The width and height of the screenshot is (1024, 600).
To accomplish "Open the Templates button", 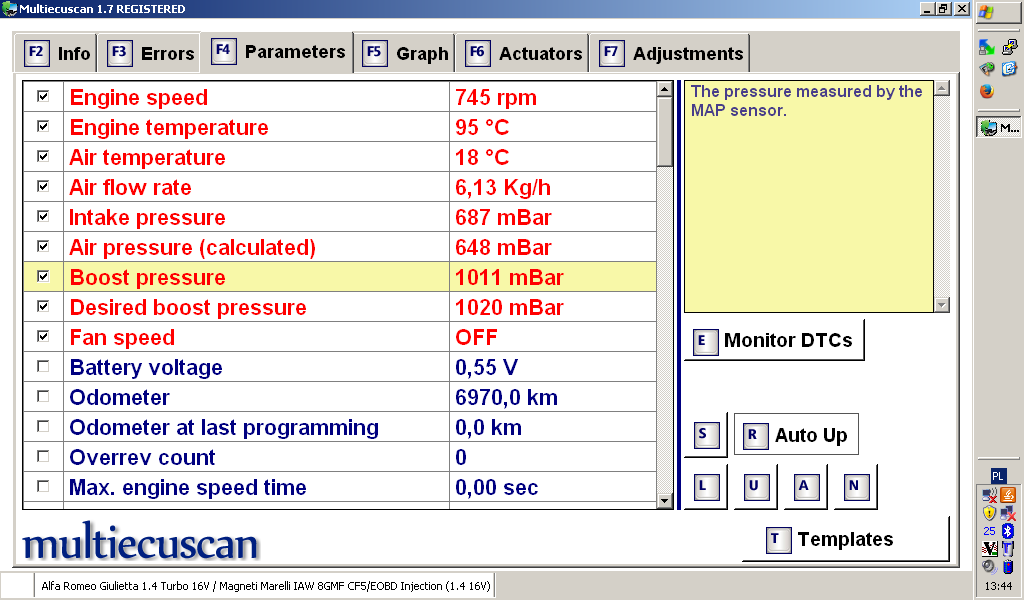I will click(x=846, y=539).
